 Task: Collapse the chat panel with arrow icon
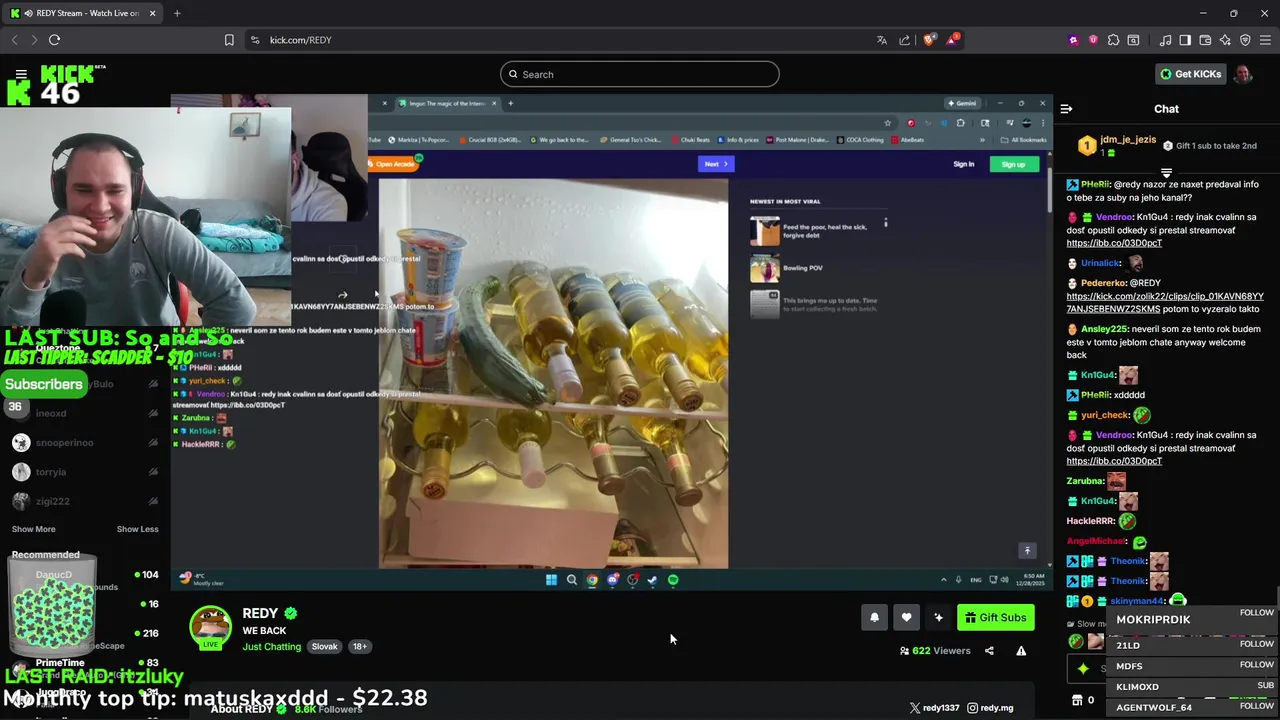coord(1066,109)
